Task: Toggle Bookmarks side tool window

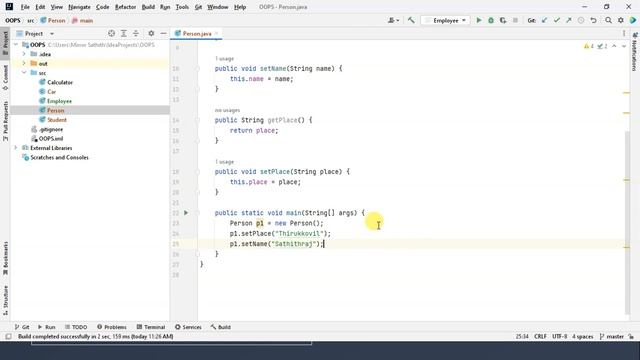Action: click(x=5, y=258)
